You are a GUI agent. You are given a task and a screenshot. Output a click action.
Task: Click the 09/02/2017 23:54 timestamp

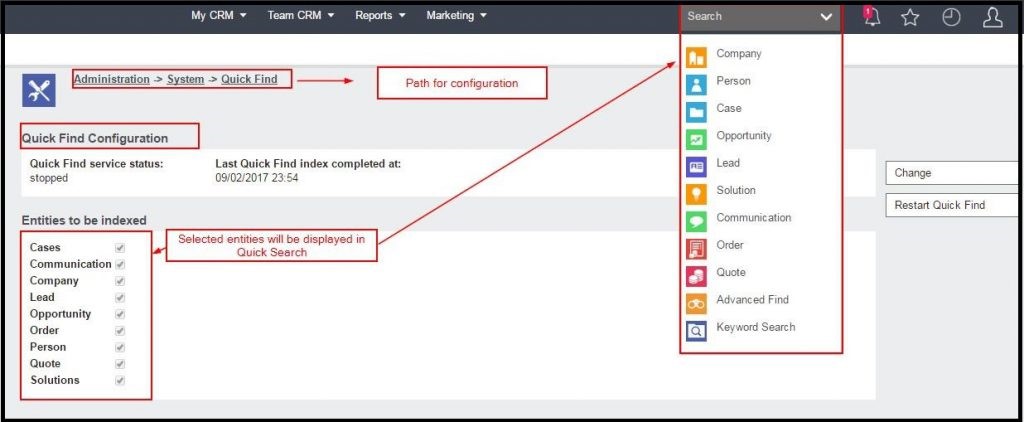click(x=257, y=178)
